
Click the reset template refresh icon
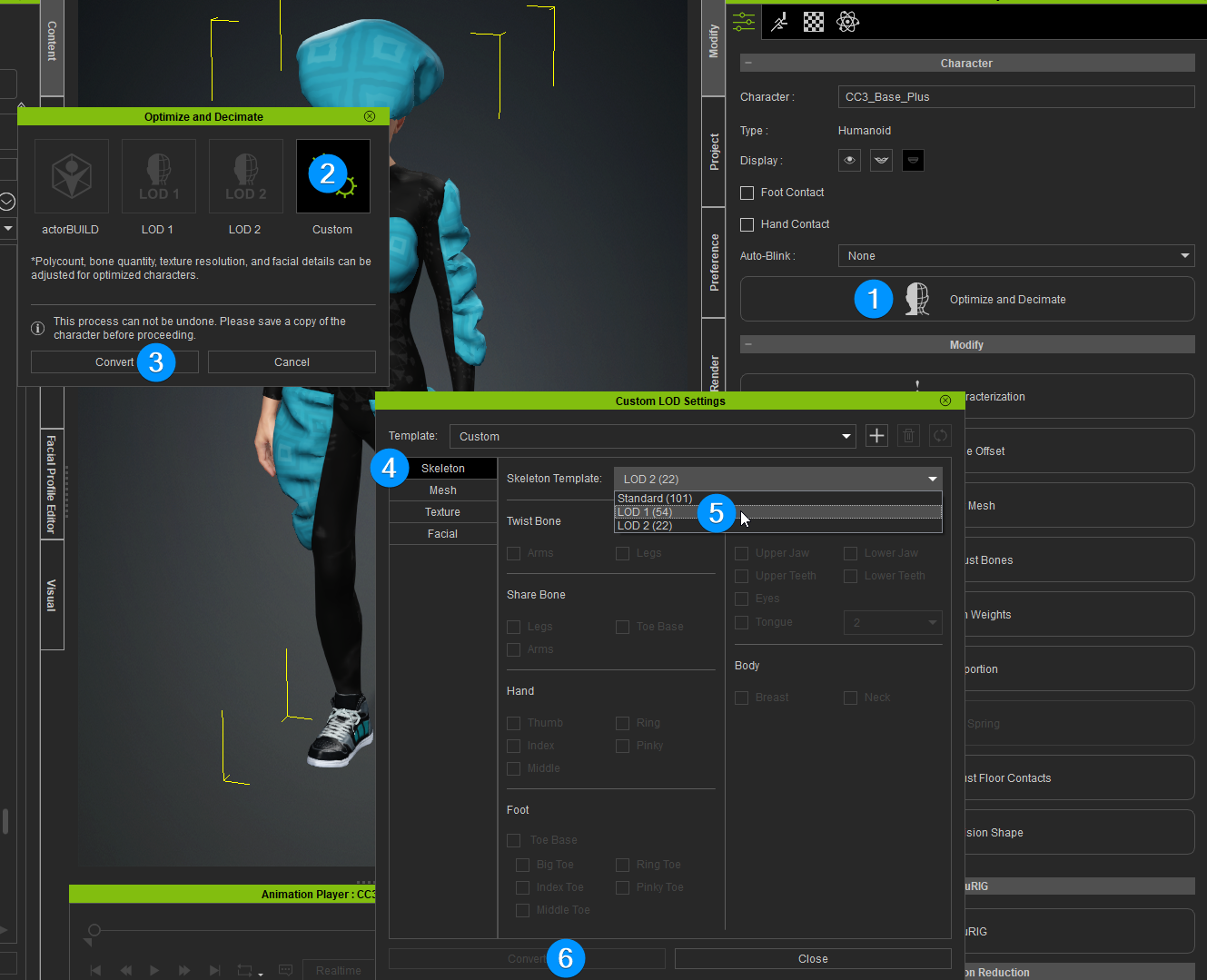[940, 436]
